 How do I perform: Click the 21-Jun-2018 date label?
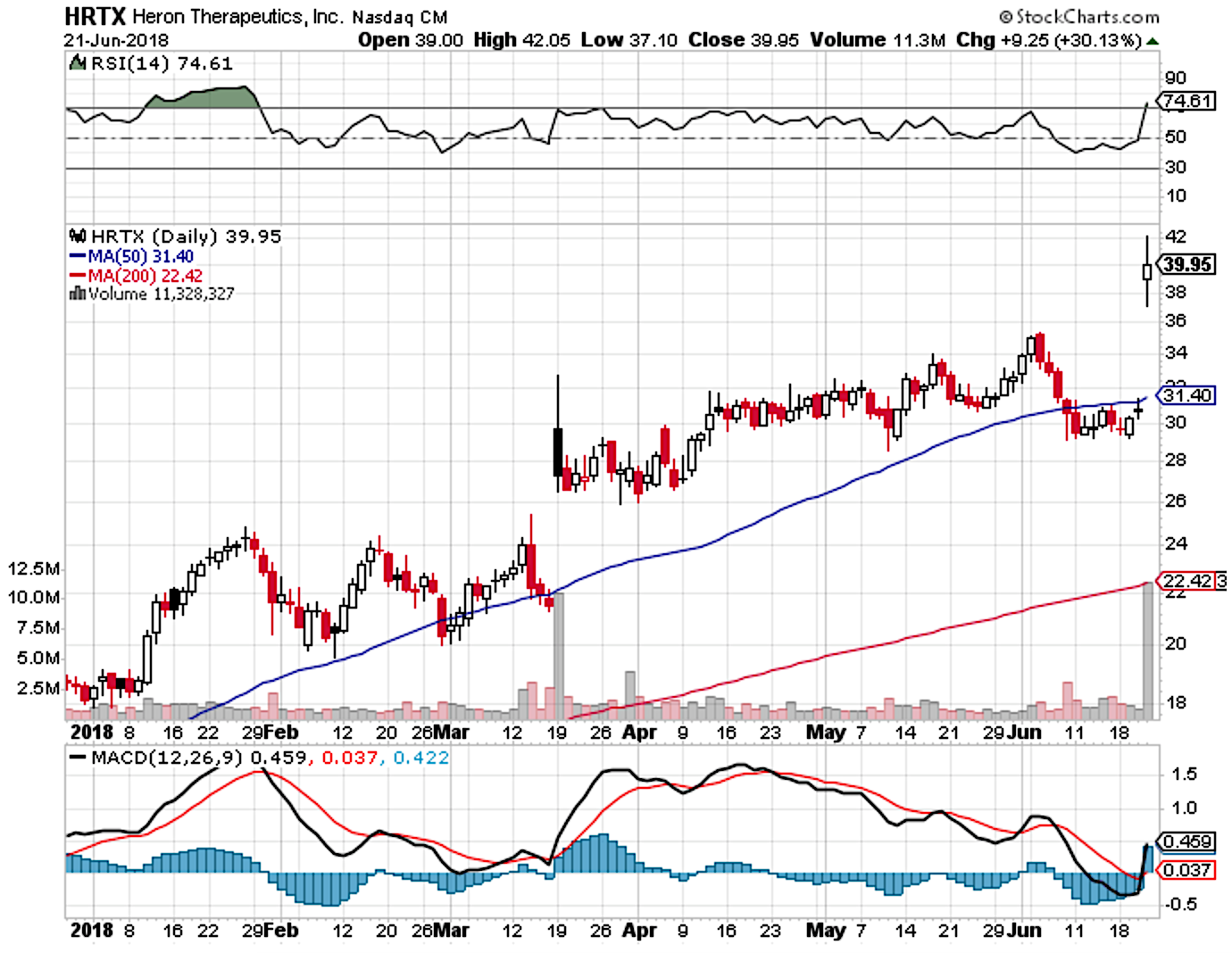coord(116,40)
